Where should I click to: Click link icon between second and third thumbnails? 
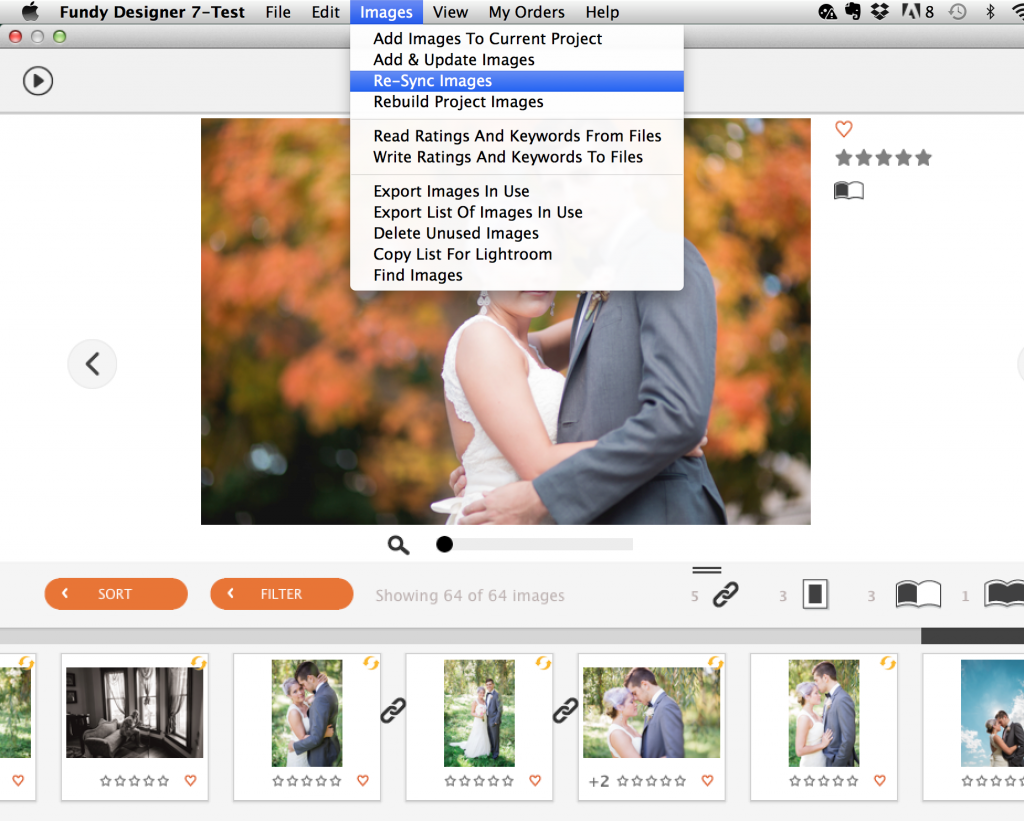click(393, 711)
